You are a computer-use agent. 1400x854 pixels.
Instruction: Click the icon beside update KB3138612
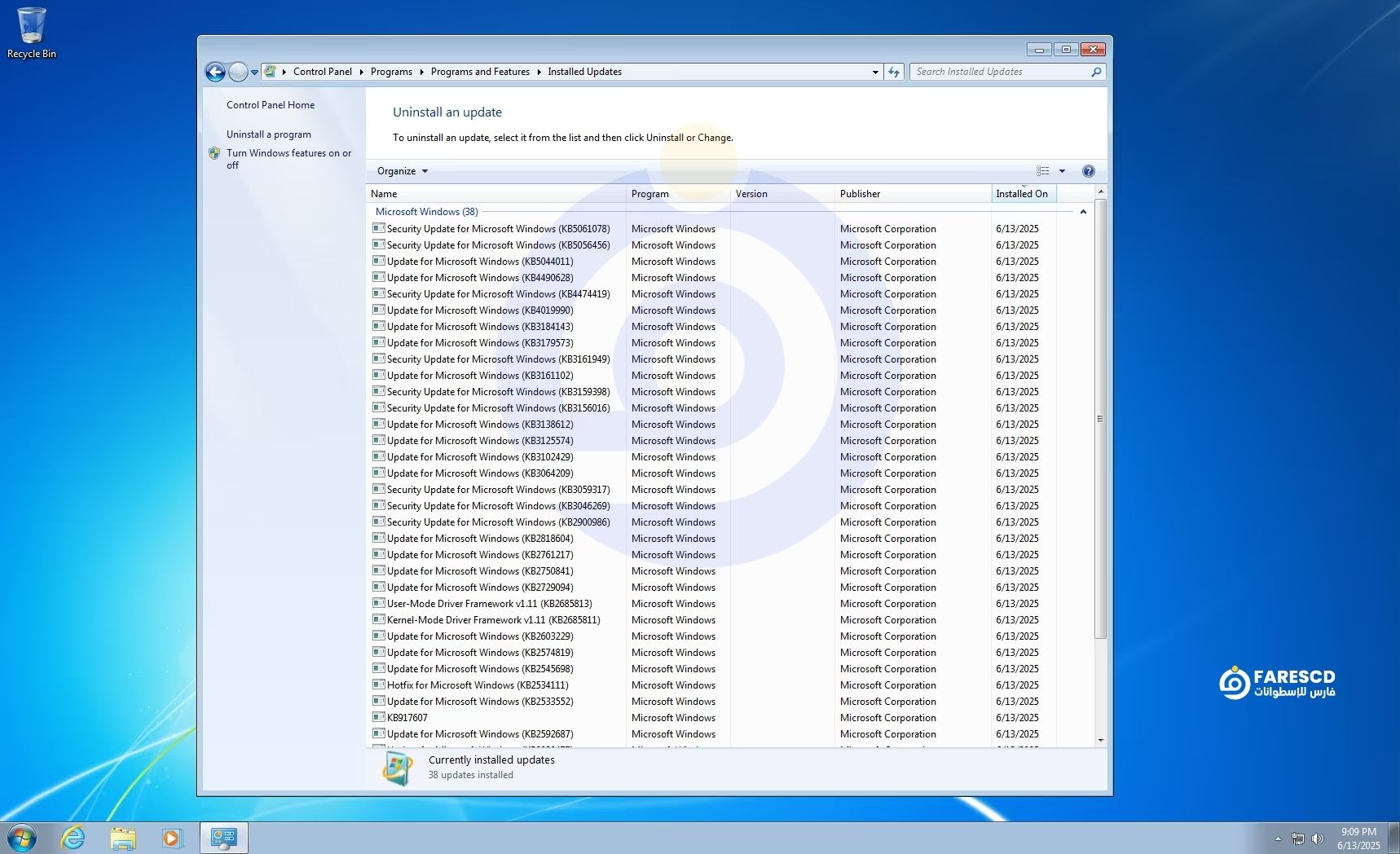pos(378,424)
